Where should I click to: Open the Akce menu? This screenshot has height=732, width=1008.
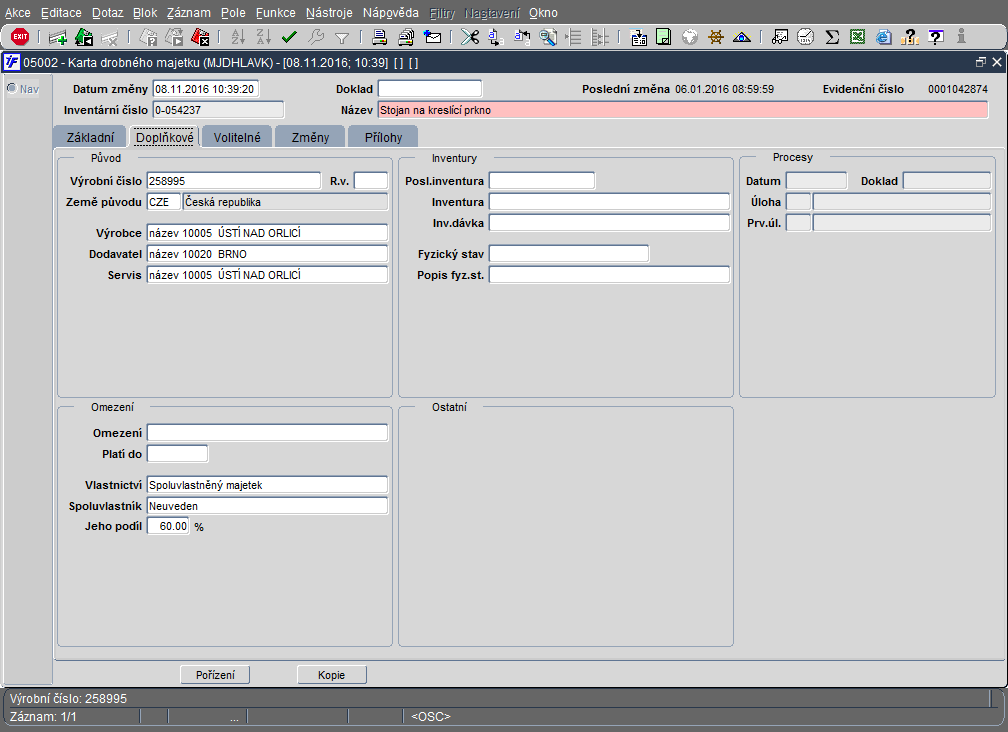(18, 13)
